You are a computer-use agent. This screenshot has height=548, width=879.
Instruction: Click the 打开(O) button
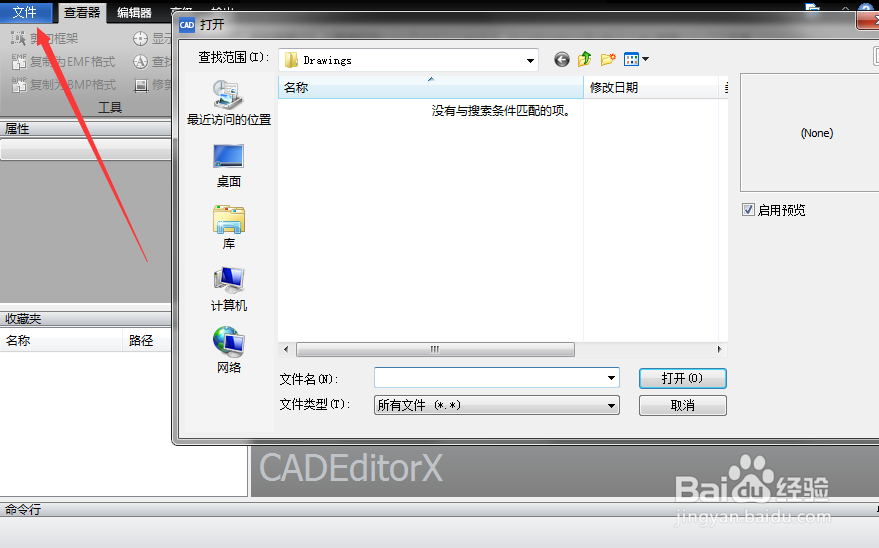683,378
